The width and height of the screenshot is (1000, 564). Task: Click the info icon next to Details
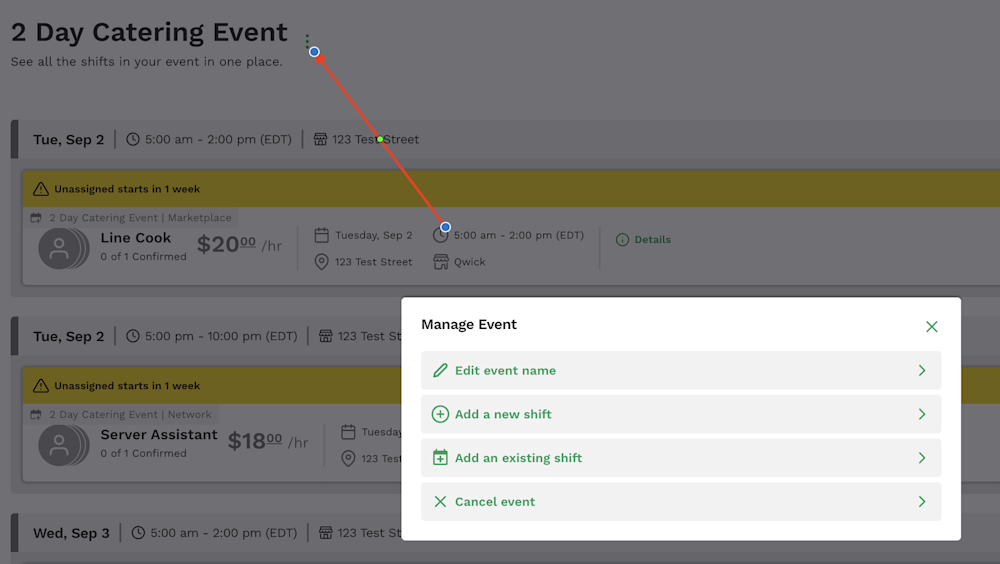click(x=622, y=240)
